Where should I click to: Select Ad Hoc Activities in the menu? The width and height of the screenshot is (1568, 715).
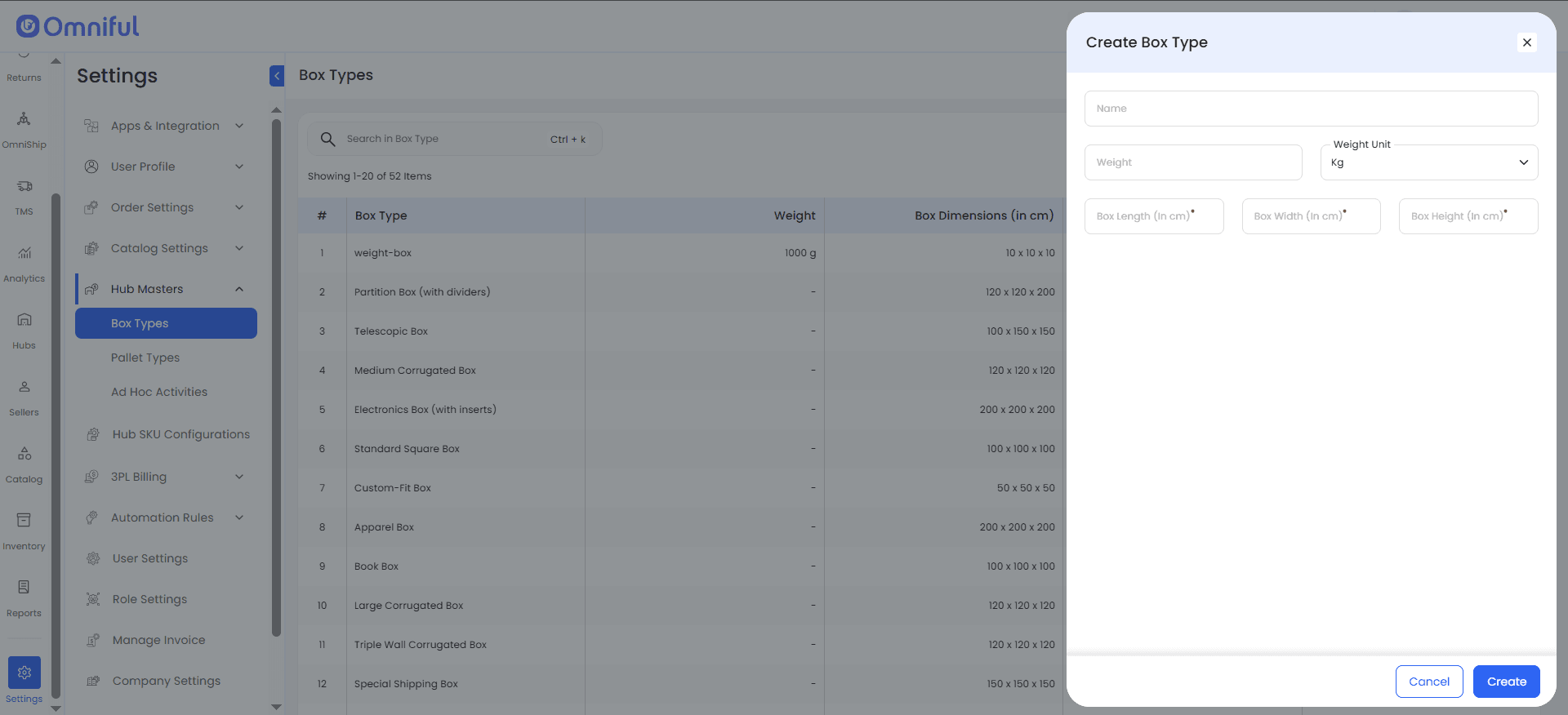159,392
